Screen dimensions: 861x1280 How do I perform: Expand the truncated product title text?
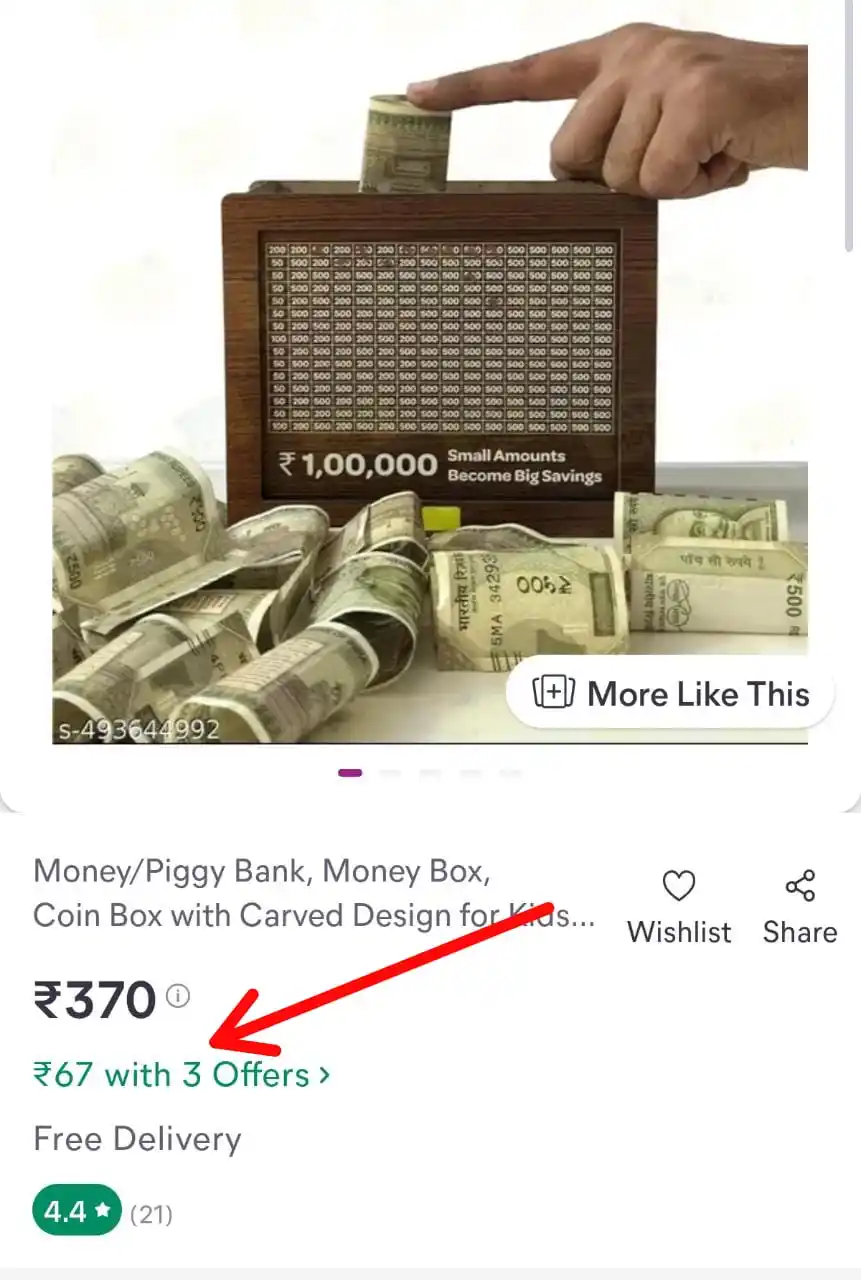tap(314, 893)
